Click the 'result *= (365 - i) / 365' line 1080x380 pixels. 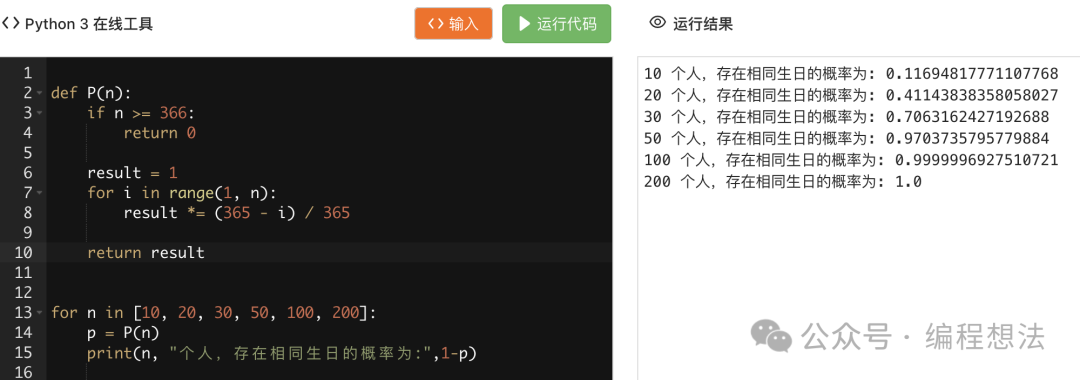point(237,213)
